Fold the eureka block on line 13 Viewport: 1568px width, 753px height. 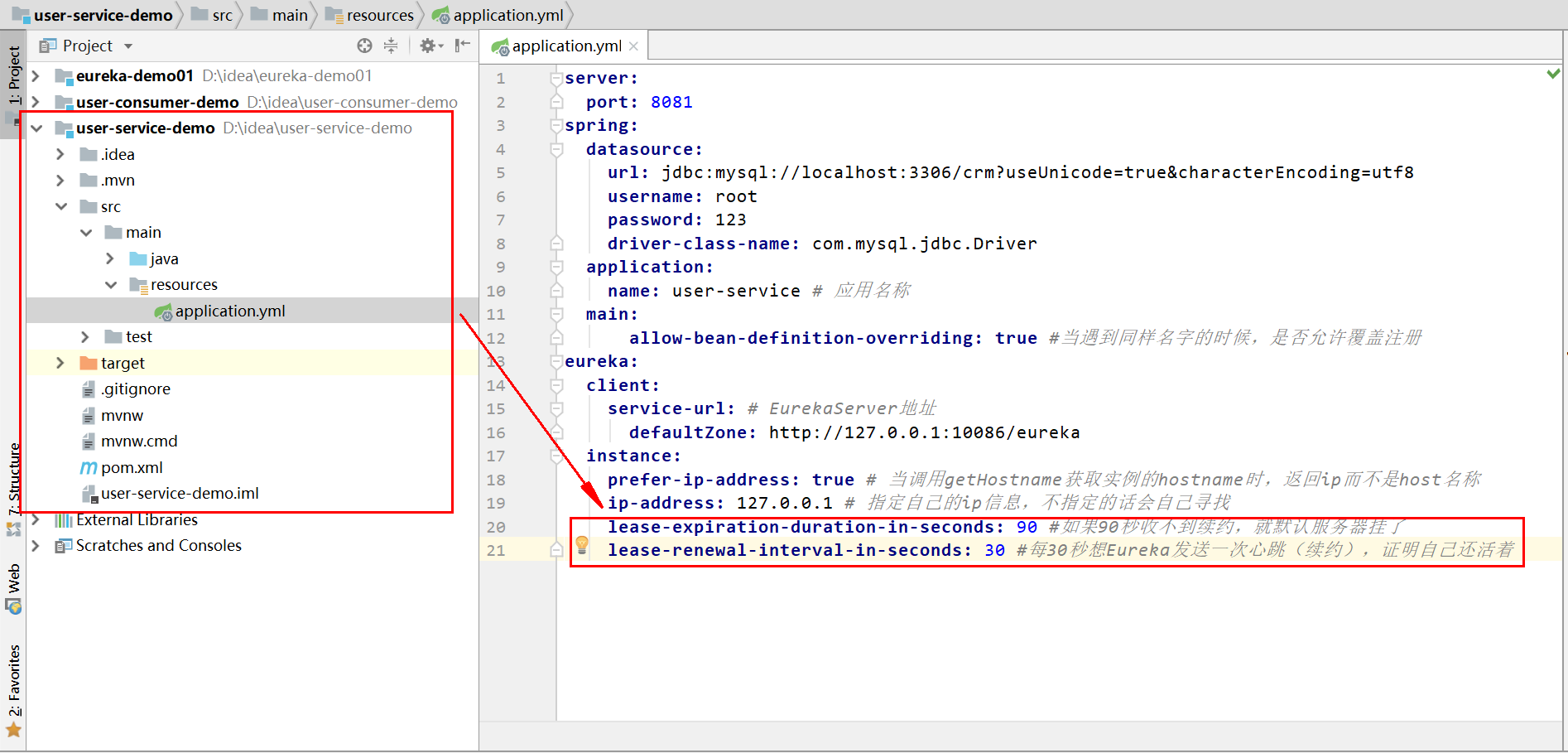pos(556,361)
